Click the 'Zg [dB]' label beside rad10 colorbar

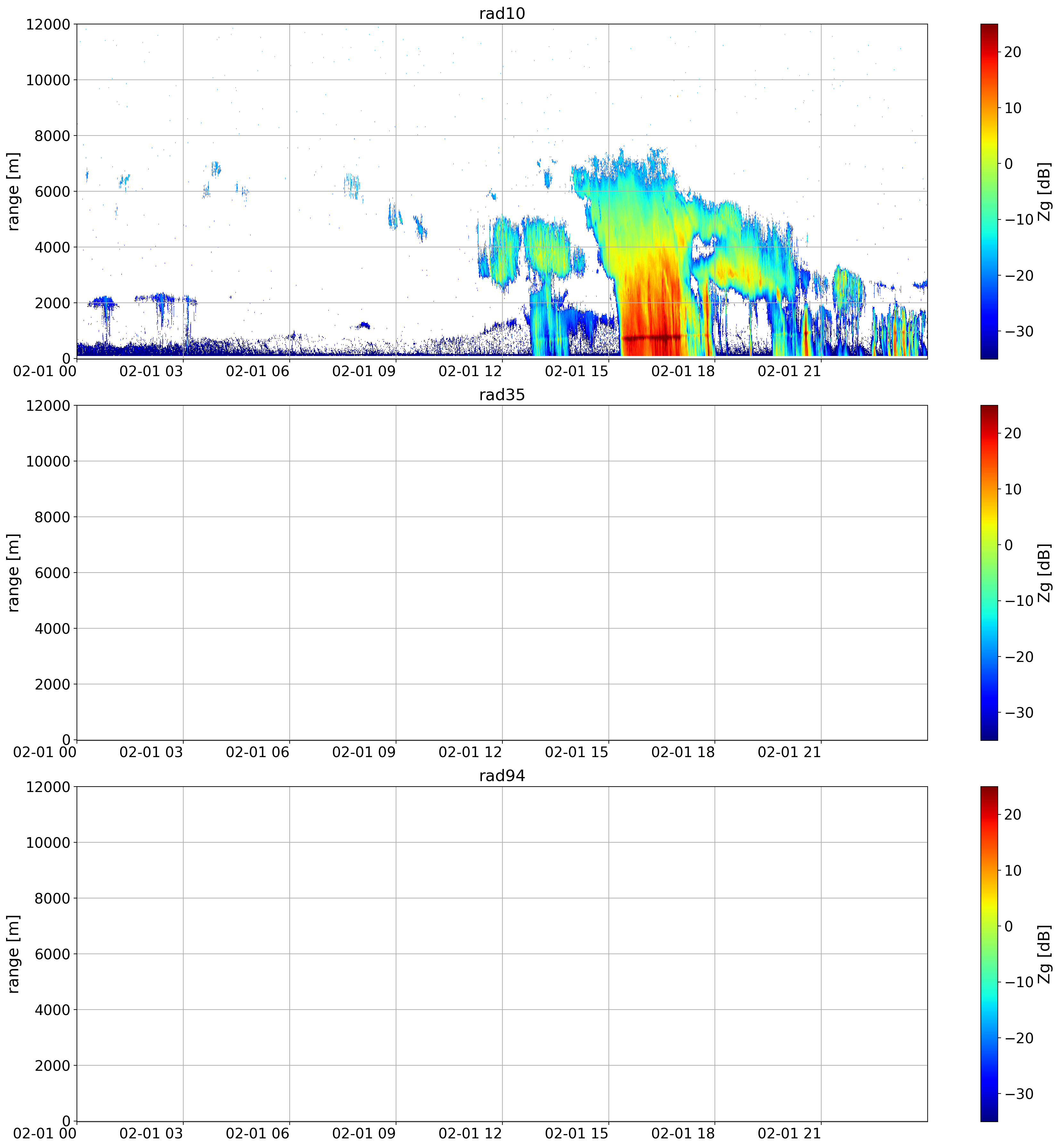(1045, 191)
